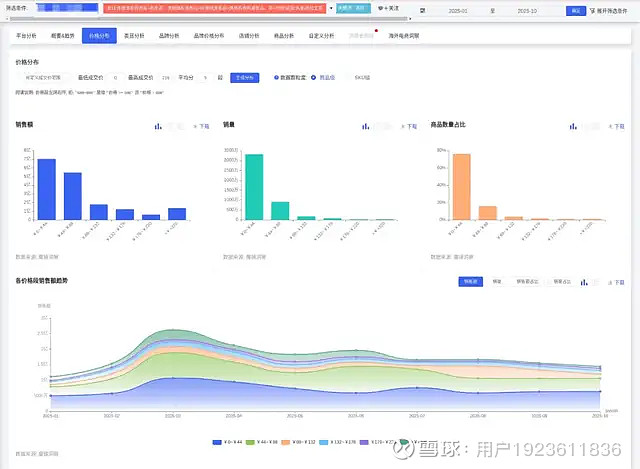Click the tallest blue bar in 销售额 chart
640x469 pixels.
(47, 189)
